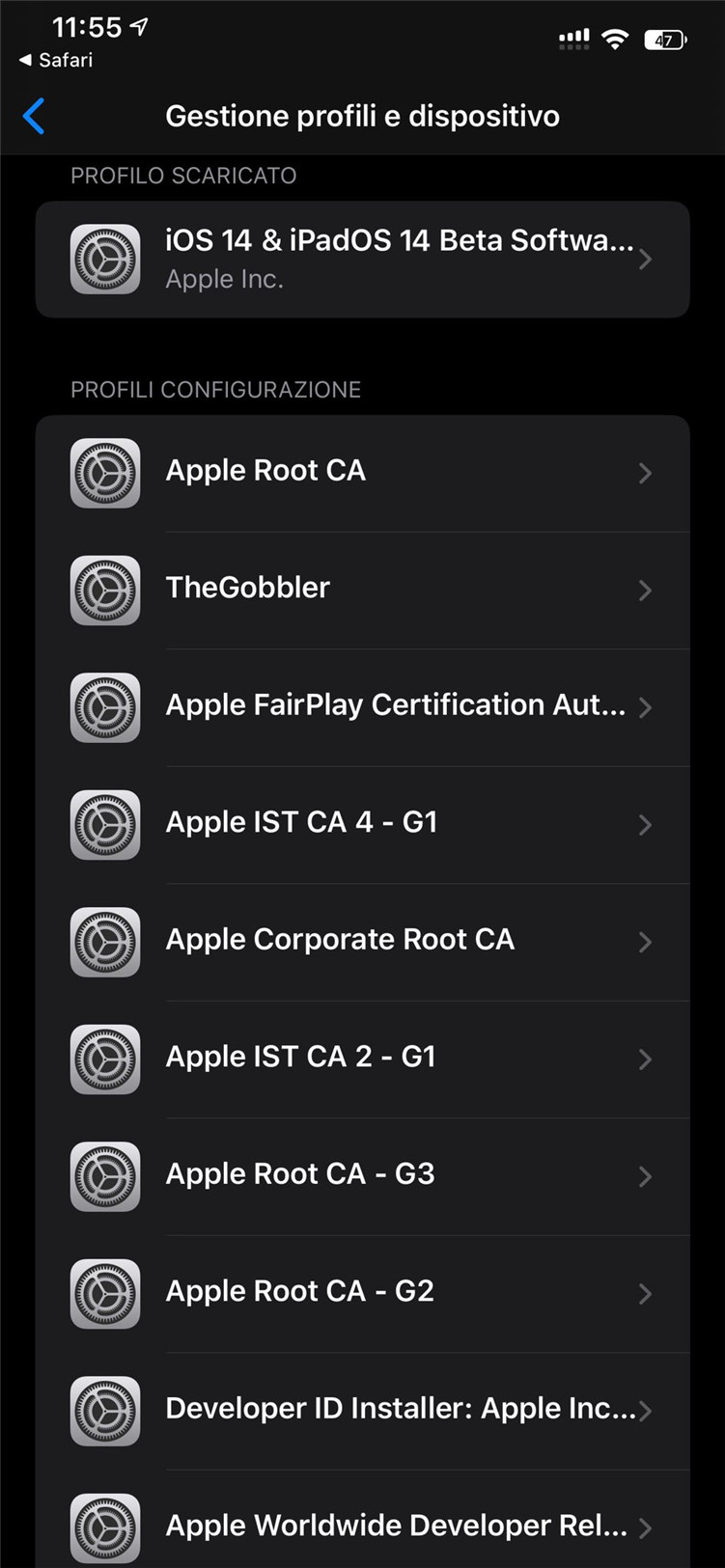Tap the gear icon beside Apple Root CA
The width and height of the screenshot is (725, 1568).
(105, 473)
